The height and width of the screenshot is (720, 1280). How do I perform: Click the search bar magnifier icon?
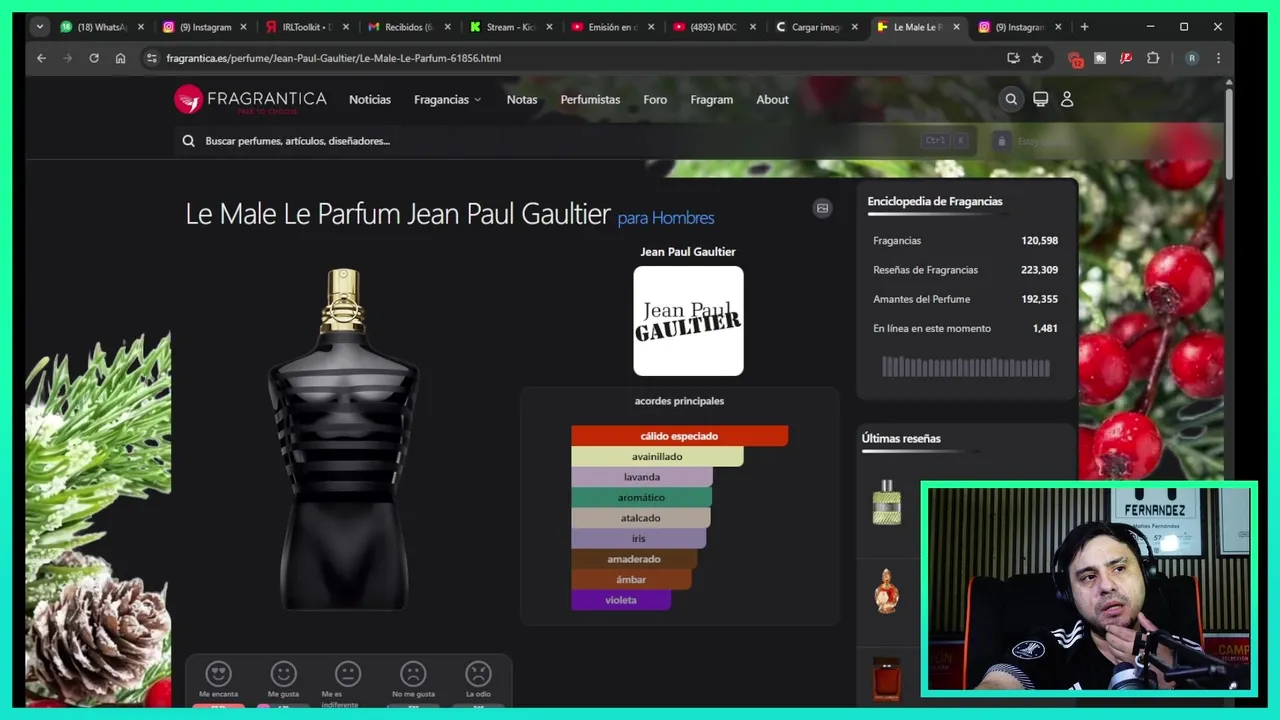pyautogui.click(x=188, y=141)
